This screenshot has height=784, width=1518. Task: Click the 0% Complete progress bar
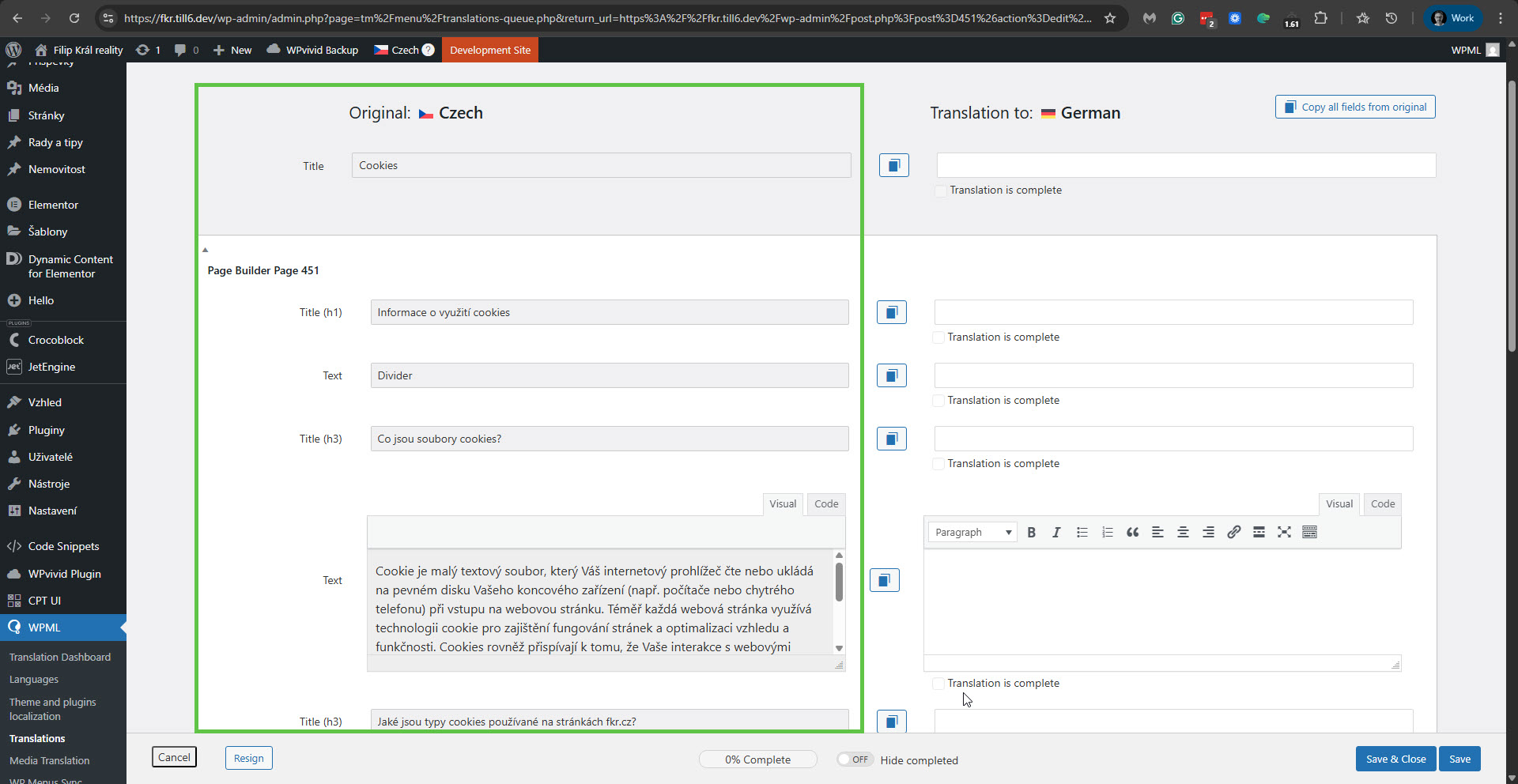(757, 759)
